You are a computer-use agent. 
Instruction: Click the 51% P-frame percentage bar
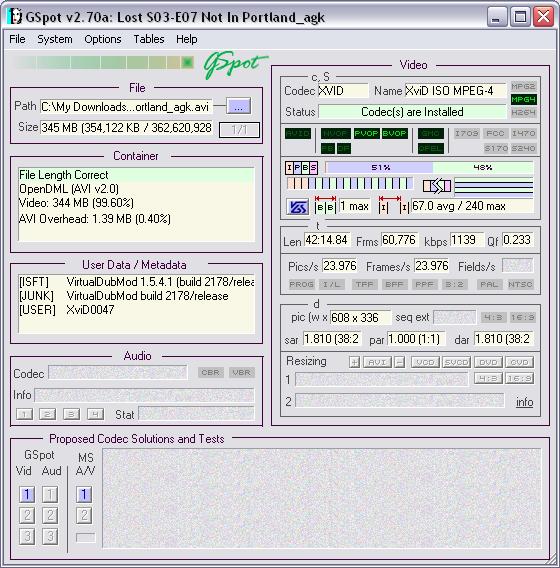(x=380, y=168)
